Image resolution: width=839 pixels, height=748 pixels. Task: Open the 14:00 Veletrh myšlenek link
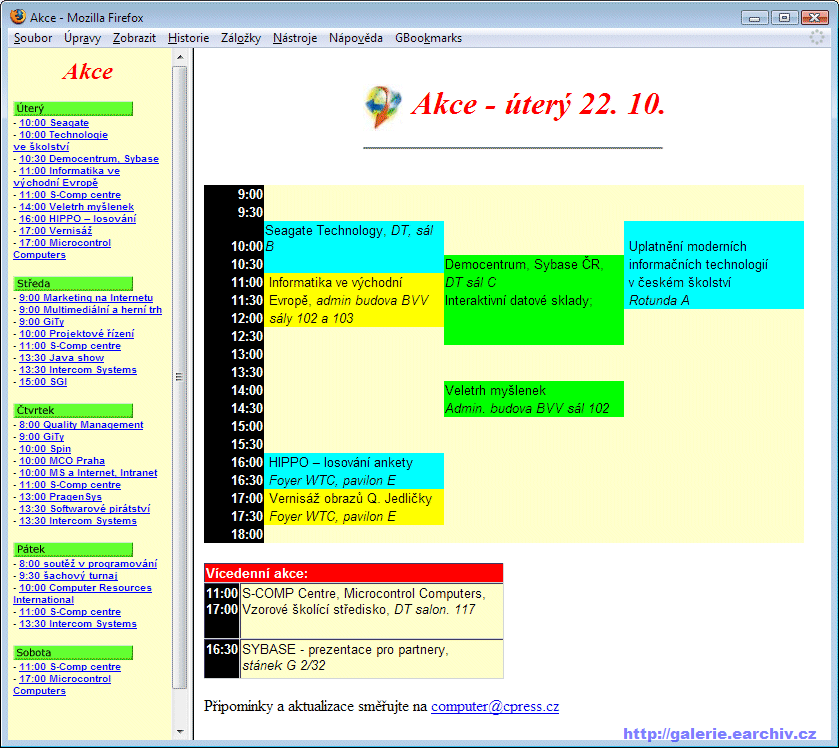pyautogui.click(x=77, y=207)
